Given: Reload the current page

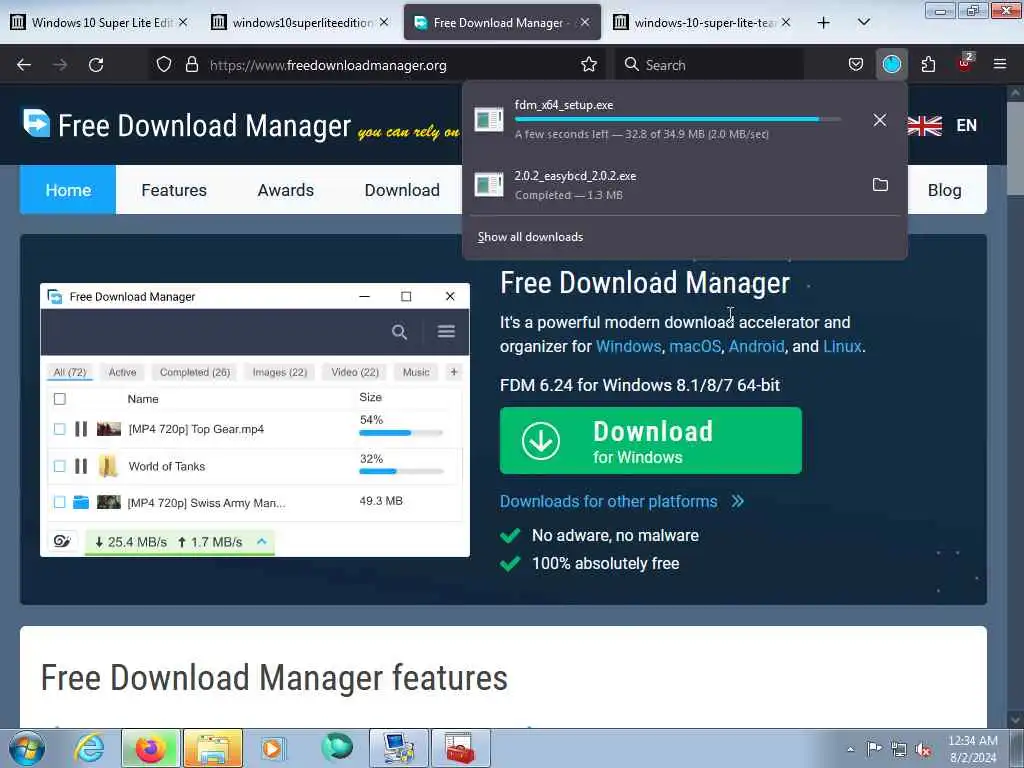Looking at the screenshot, I should (96, 65).
